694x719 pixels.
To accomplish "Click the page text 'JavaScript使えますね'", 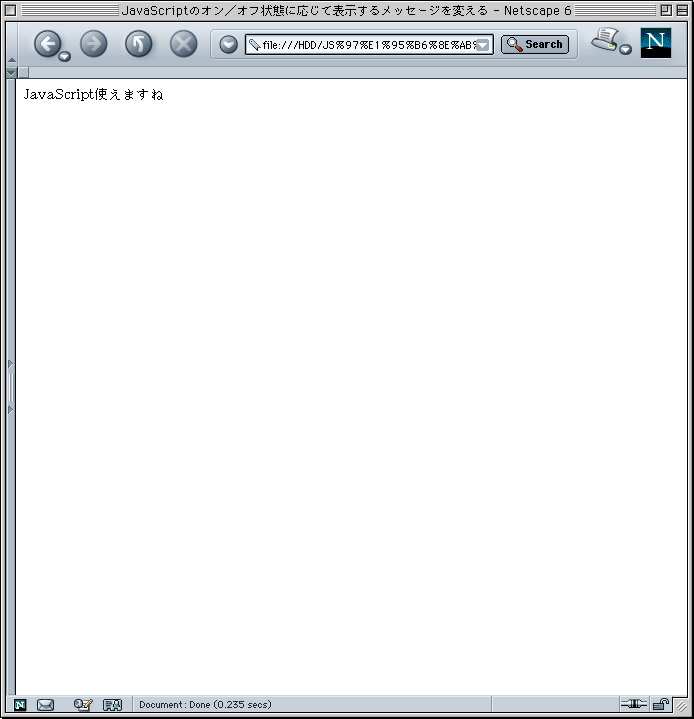I will (93, 94).
